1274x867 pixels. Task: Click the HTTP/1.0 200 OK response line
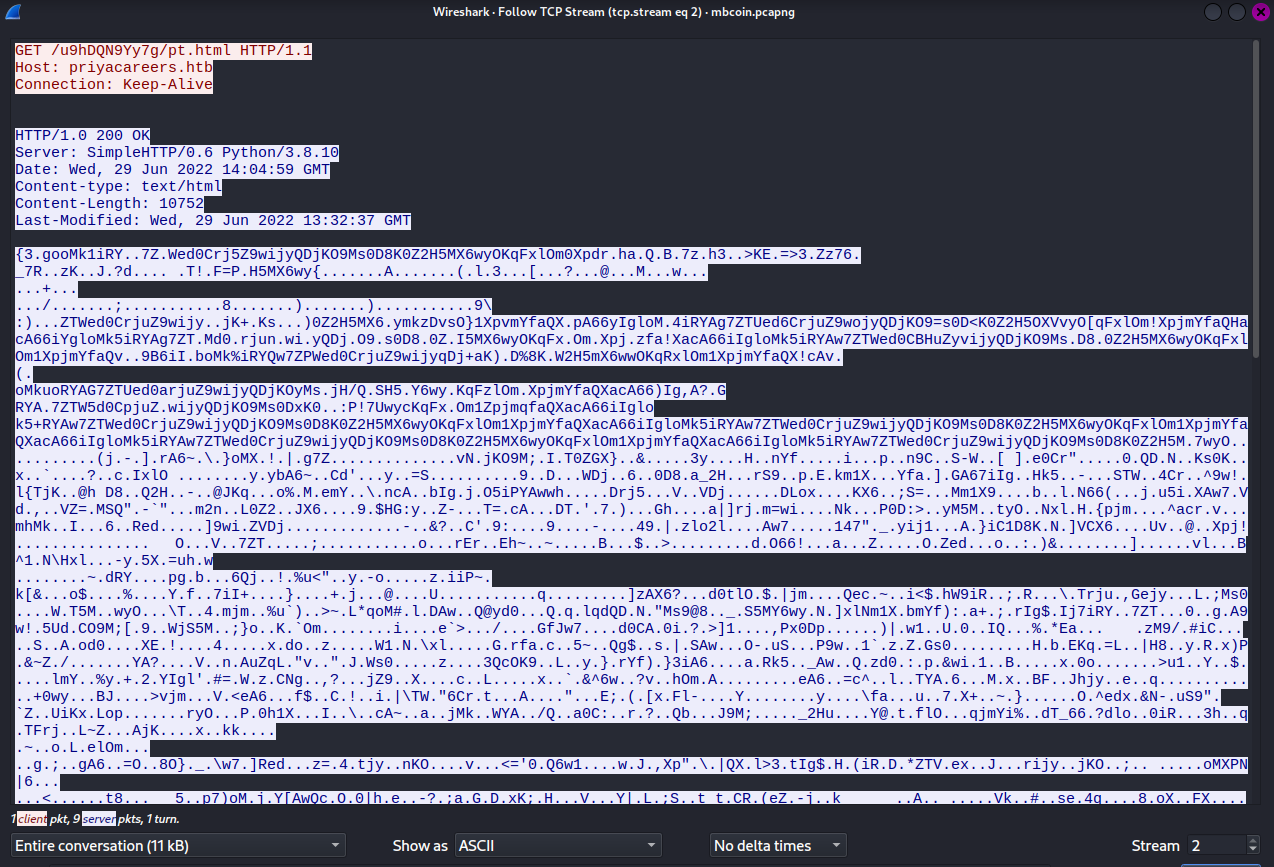click(x=83, y=135)
